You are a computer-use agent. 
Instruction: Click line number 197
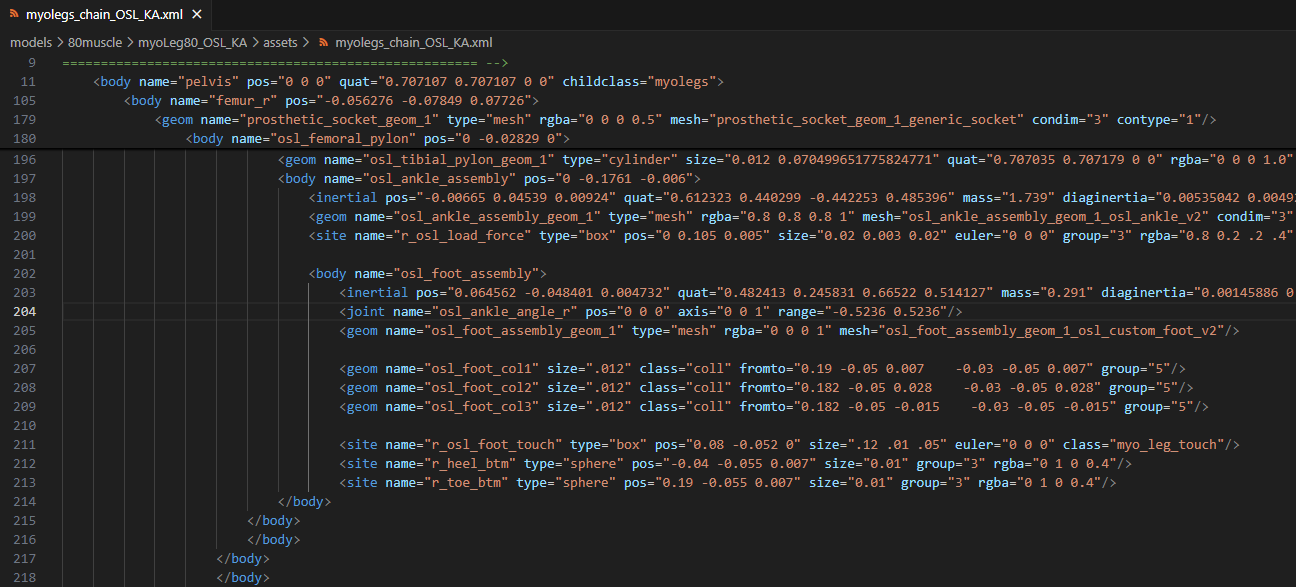tap(25, 179)
